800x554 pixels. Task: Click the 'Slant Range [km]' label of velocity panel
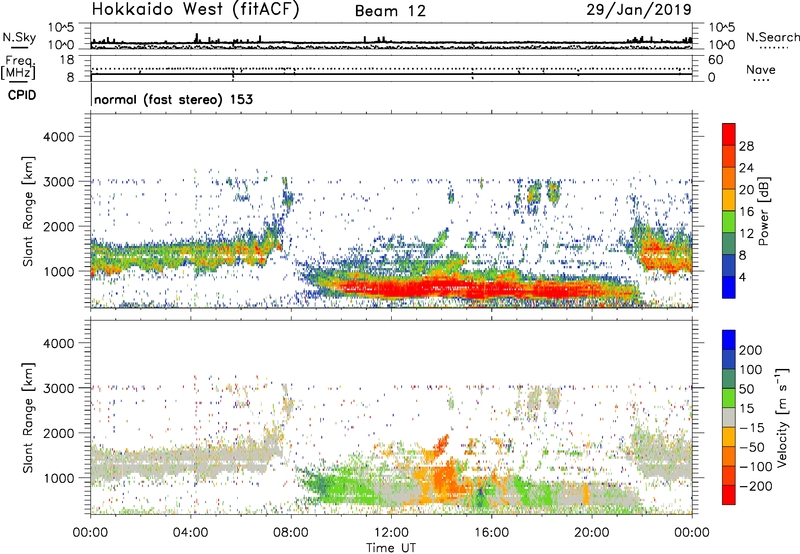coord(28,418)
